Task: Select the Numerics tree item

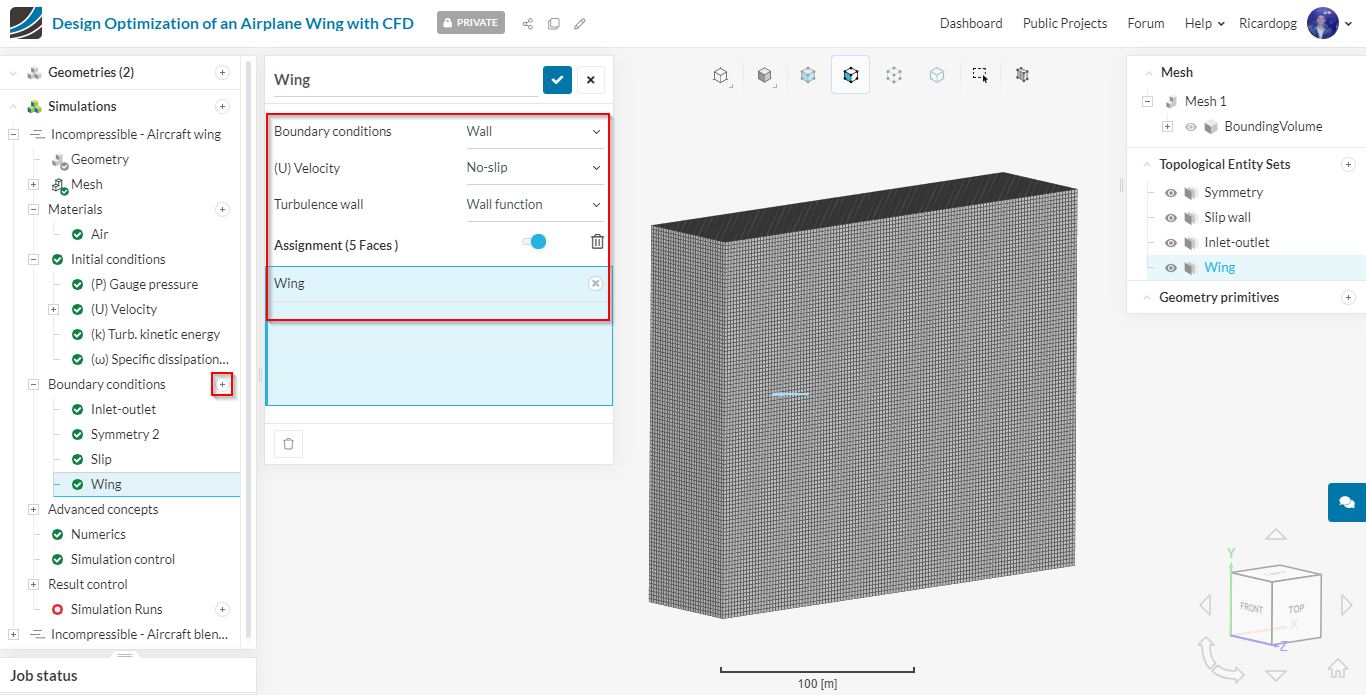Action: click(x=98, y=534)
